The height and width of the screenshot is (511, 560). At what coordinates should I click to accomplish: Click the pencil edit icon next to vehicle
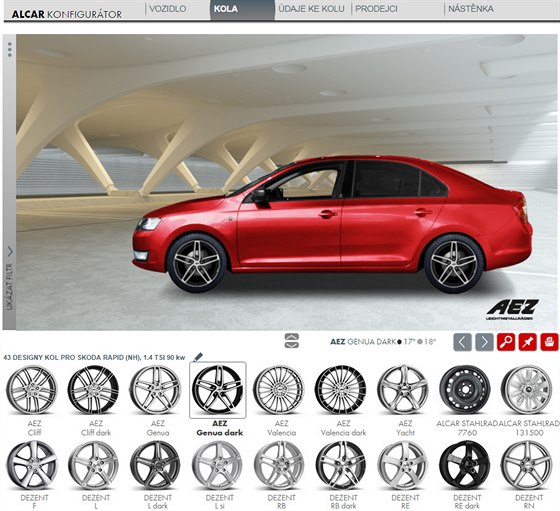pyautogui.click(x=198, y=357)
